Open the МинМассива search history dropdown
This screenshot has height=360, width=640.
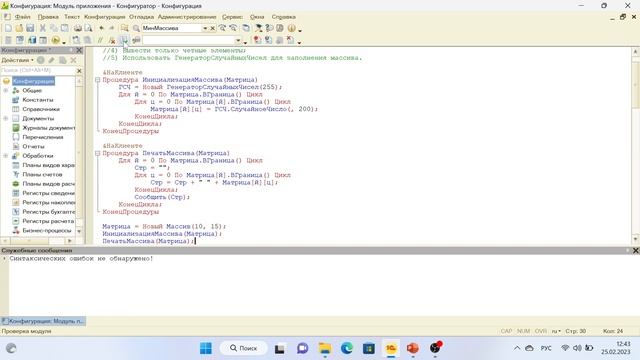click(x=205, y=28)
